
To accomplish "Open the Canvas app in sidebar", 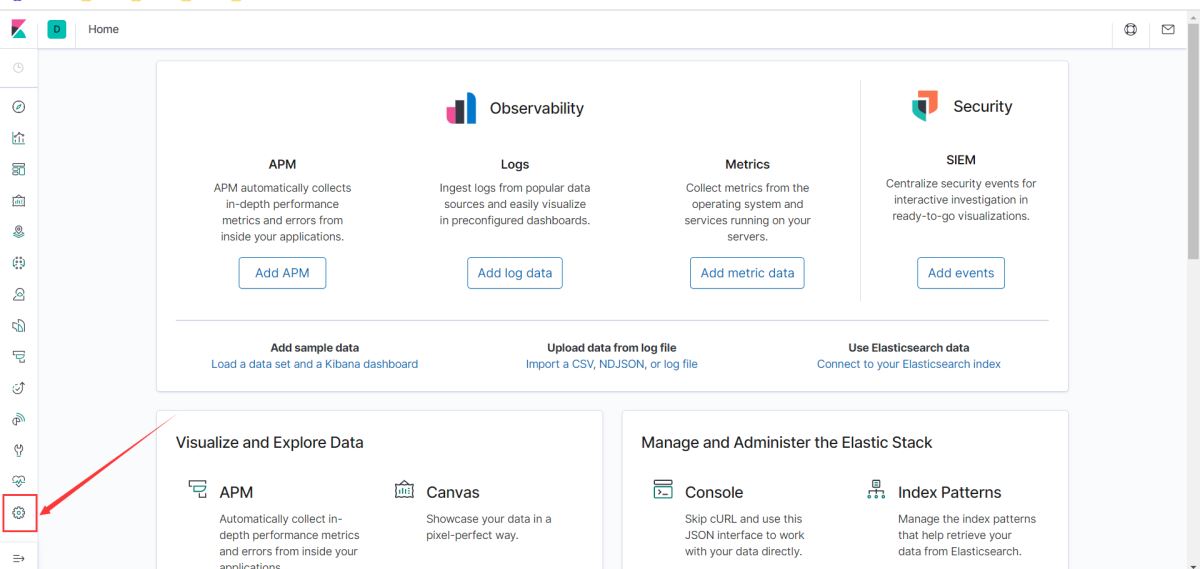I will 18,200.
